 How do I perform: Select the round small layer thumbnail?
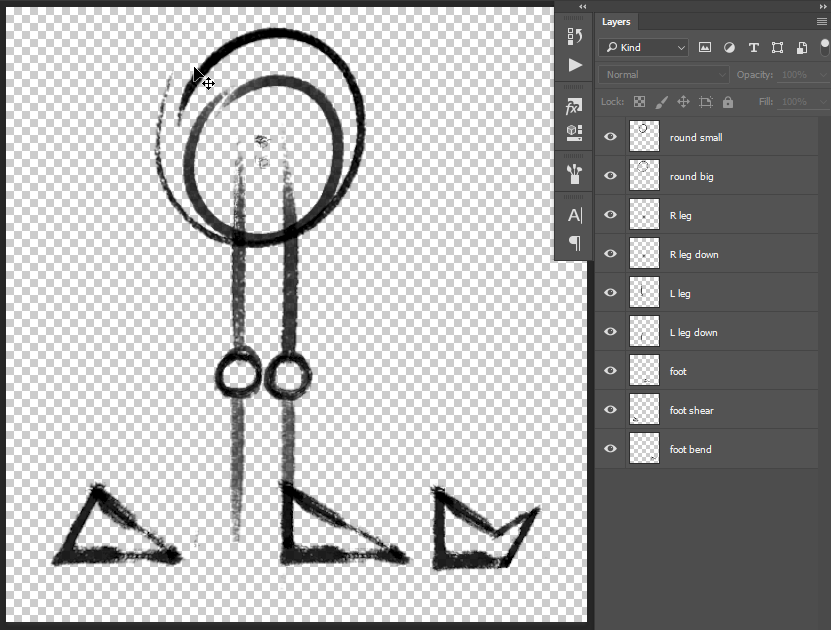644,136
